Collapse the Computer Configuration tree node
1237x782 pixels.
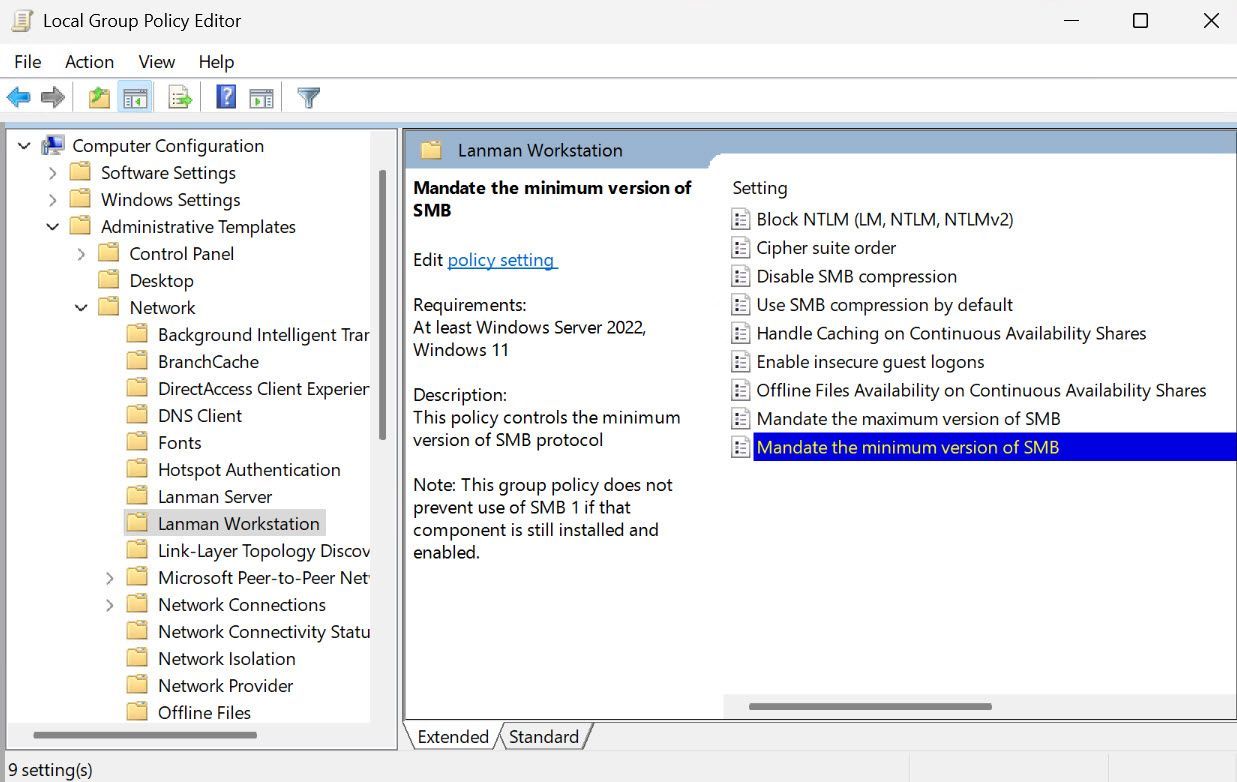23,145
